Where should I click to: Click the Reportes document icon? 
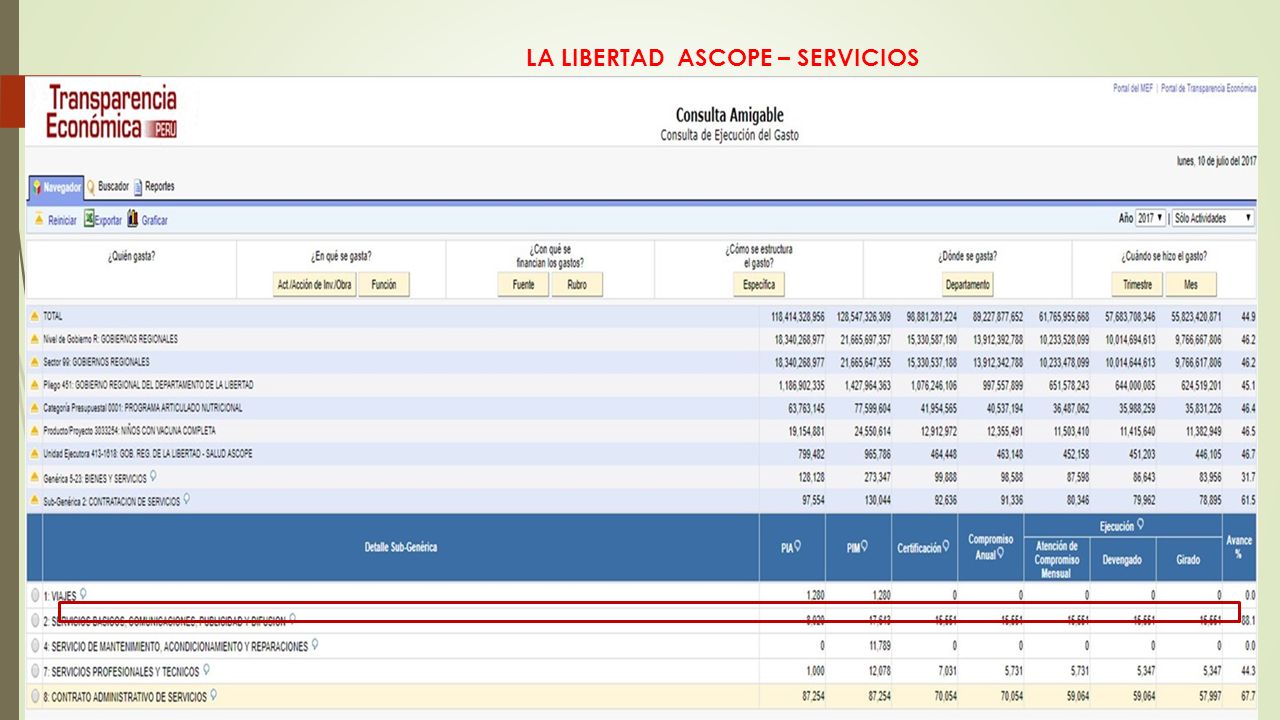(138, 187)
